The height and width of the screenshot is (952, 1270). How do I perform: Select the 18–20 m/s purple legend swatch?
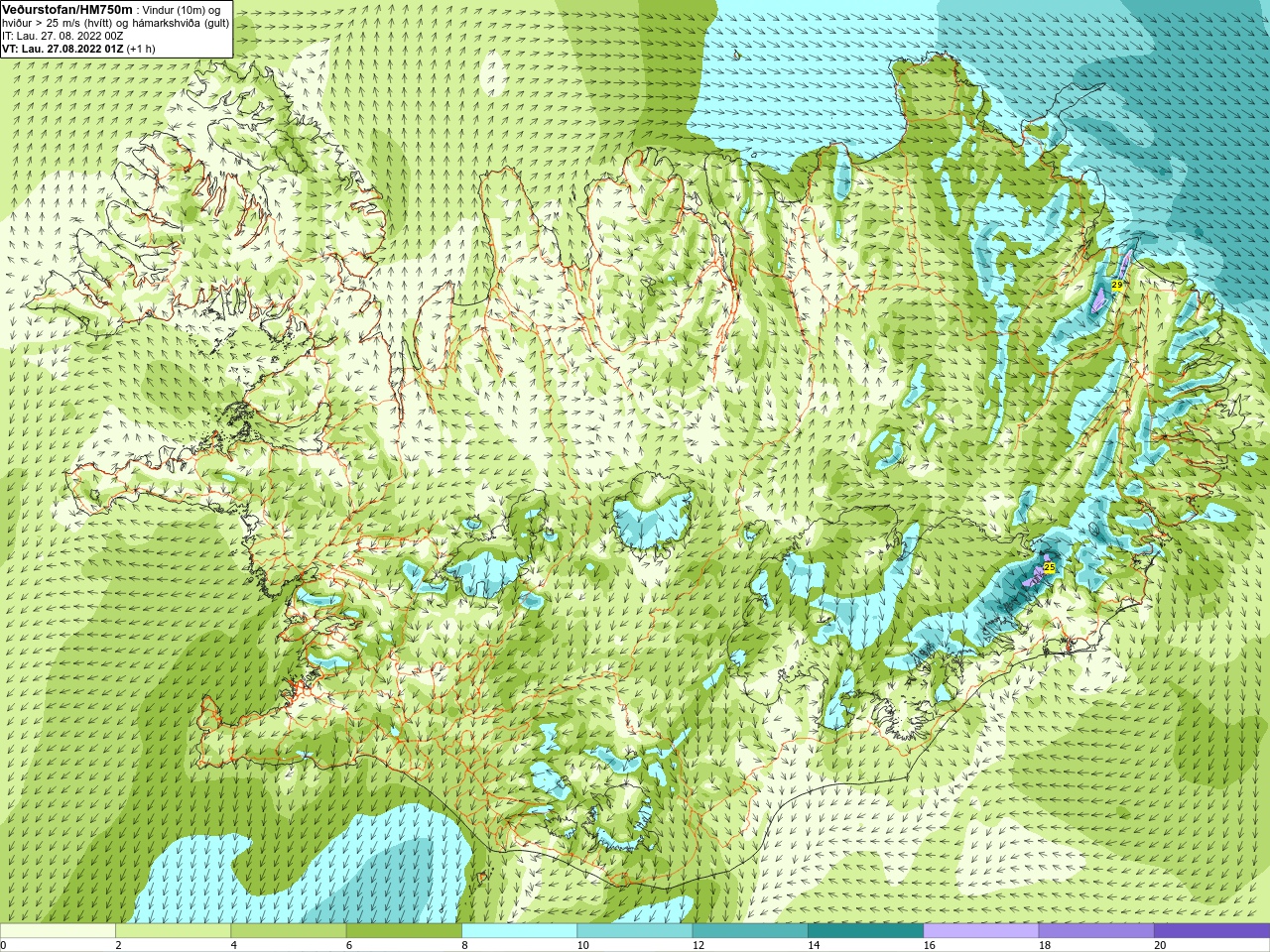1096,930
